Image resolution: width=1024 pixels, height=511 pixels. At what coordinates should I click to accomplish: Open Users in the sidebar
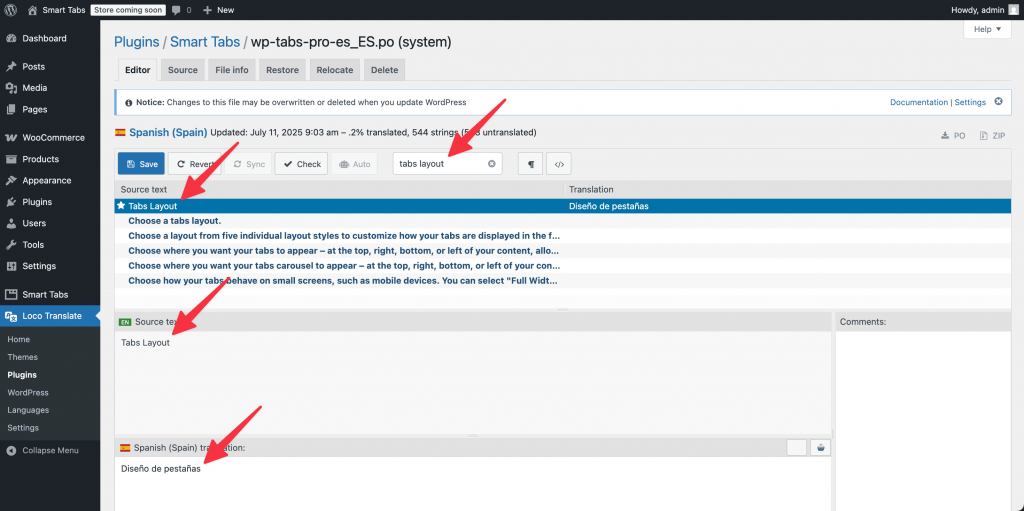50,223
